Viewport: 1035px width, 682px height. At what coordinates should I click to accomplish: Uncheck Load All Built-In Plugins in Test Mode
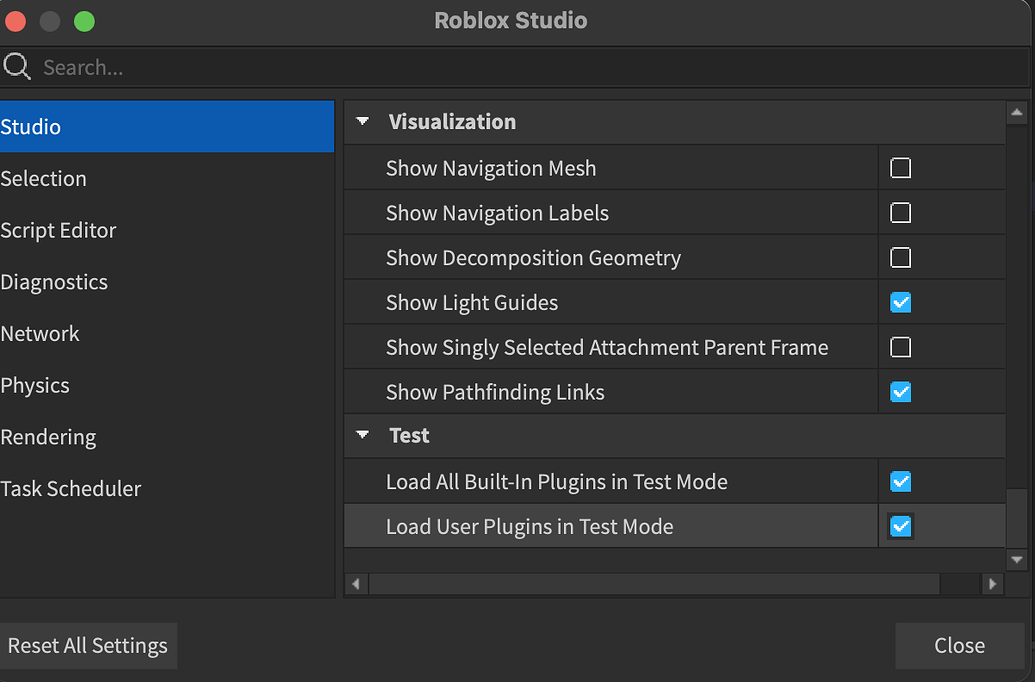pyautogui.click(x=900, y=481)
